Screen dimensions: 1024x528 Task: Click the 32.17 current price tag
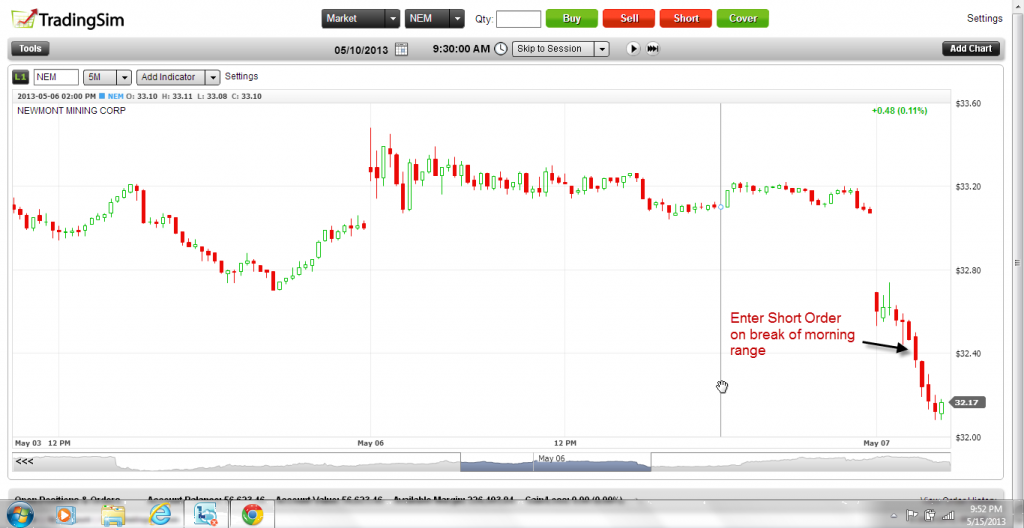[968, 403]
